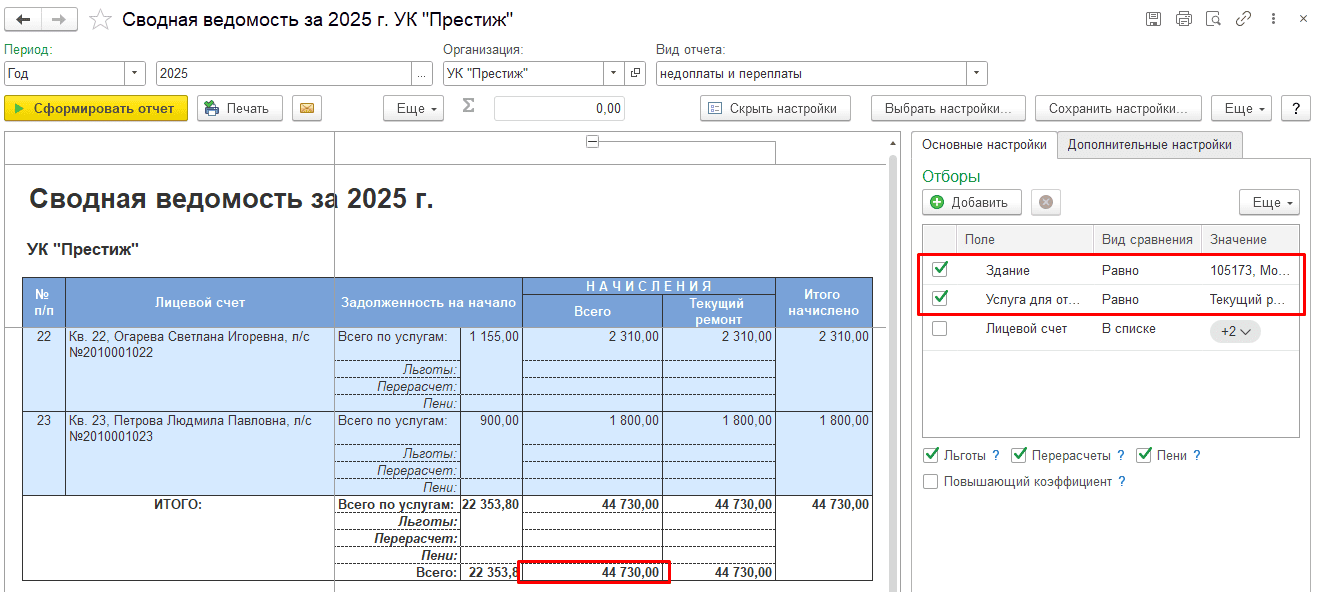The image size is (1318, 592).
Task: Go back using the left arrow
Action: coord(24,20)
